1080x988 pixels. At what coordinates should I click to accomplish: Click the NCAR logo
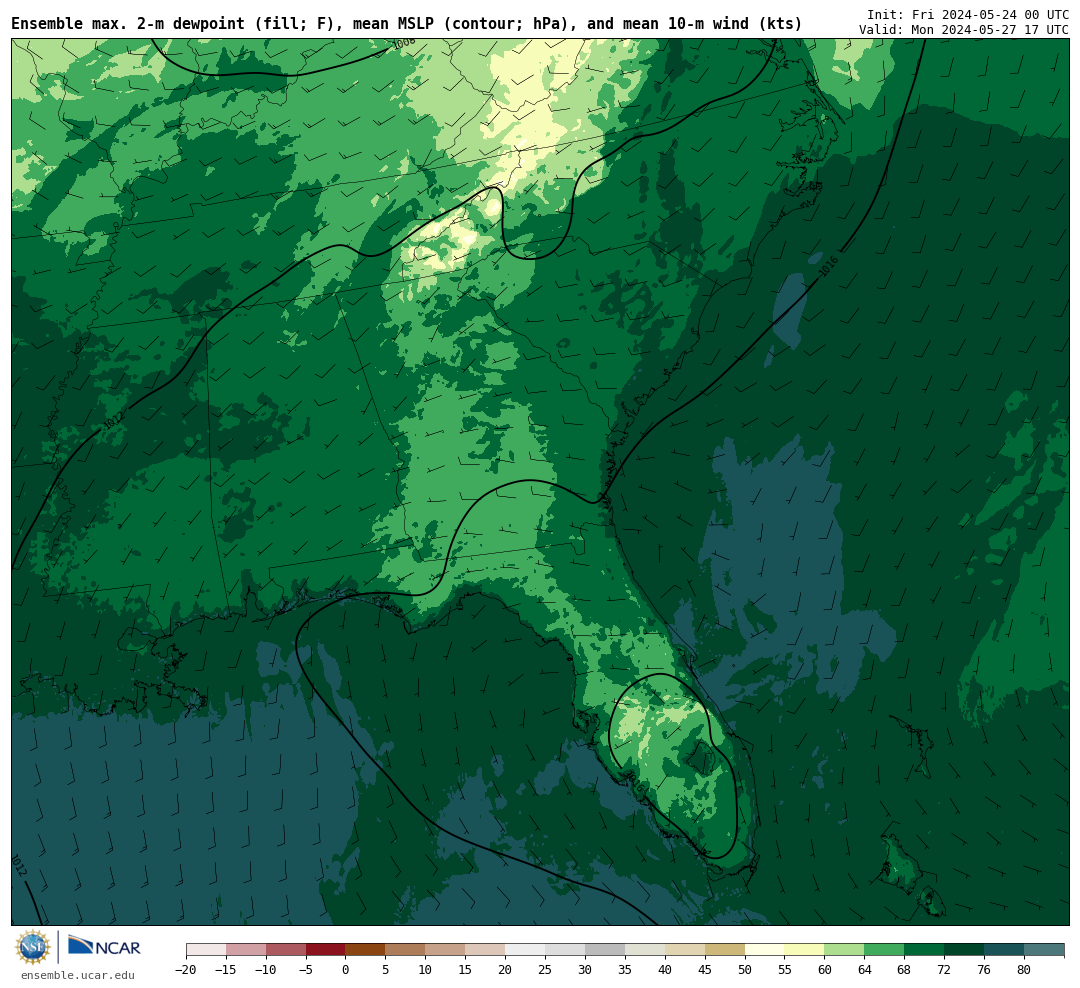(x=104, y=947)
